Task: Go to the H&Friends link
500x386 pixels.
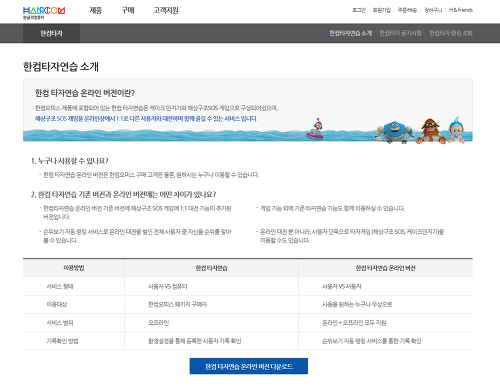Action: (461, 10)
